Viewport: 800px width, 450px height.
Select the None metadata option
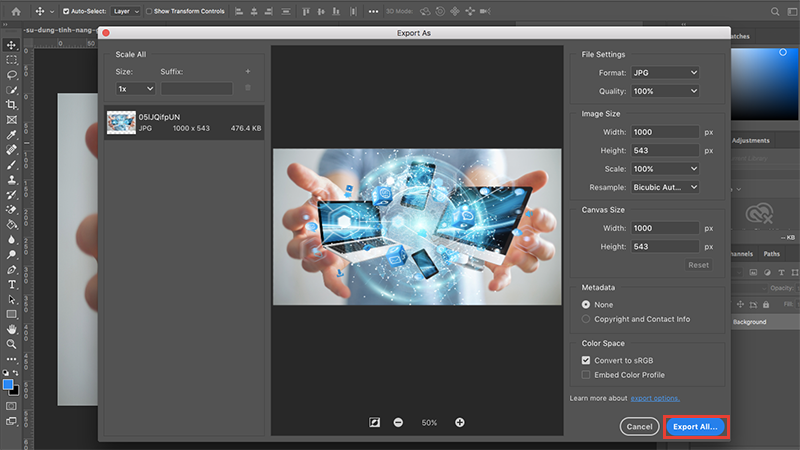(x=586, y=305)
